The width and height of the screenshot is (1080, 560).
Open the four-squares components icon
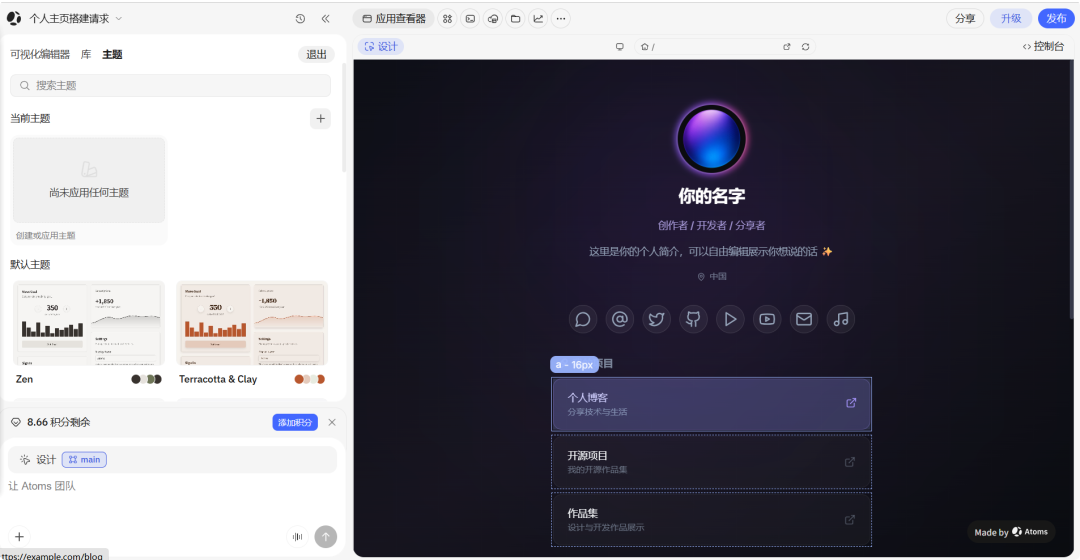click(448, 19)
